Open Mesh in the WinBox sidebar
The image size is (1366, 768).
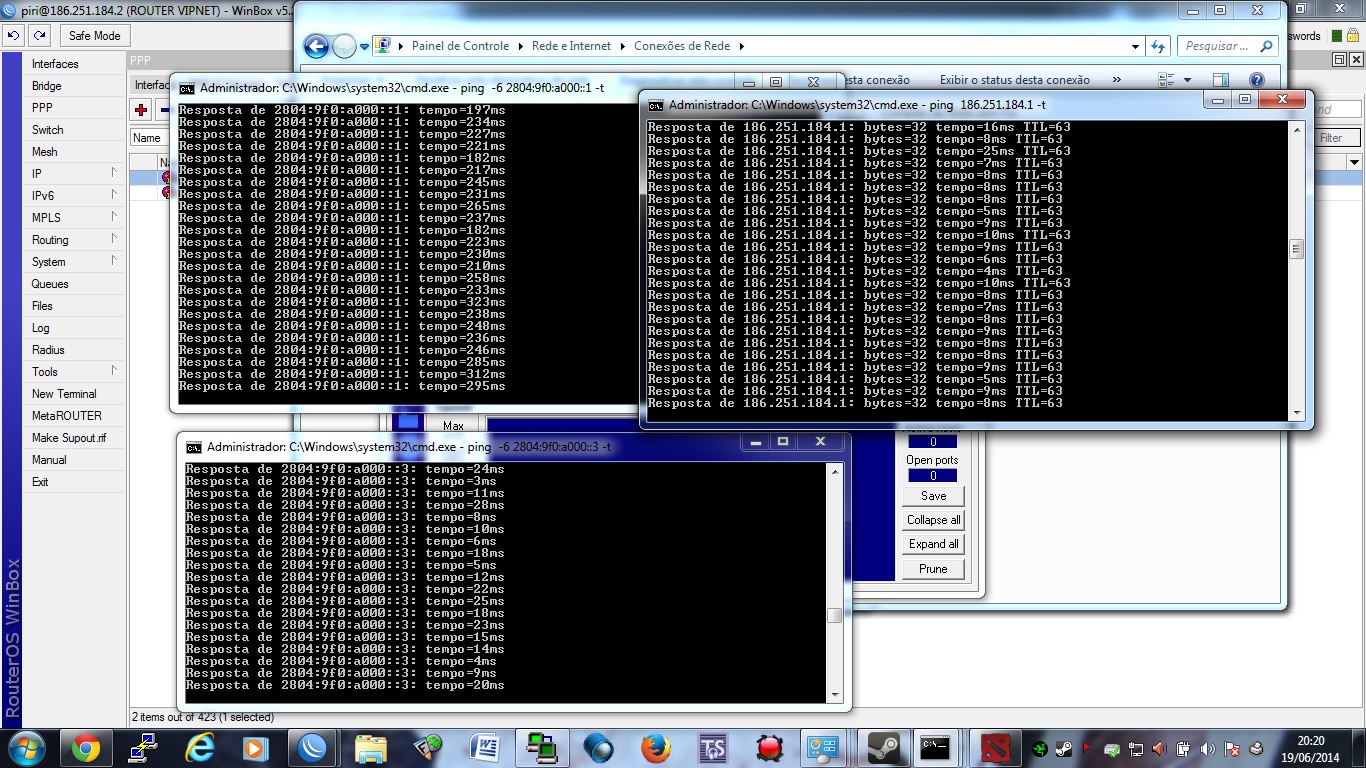[x=45, y=152]
